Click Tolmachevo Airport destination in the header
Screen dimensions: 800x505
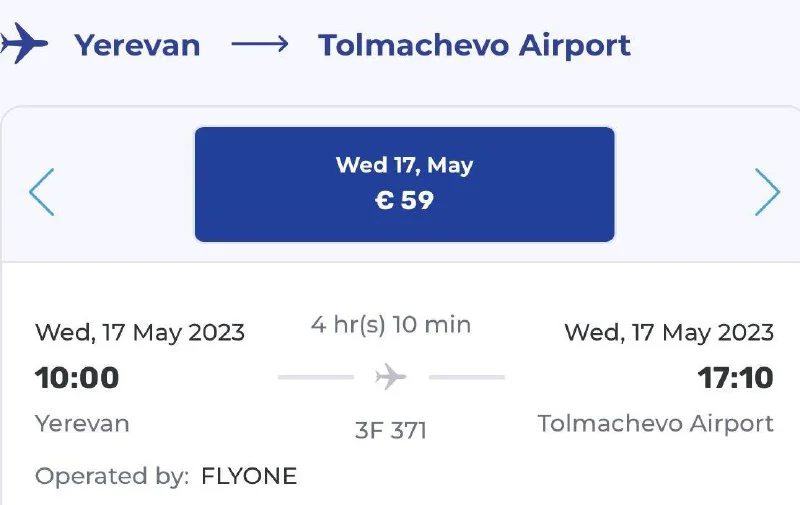pyautogui.click(x=474, y=45)
